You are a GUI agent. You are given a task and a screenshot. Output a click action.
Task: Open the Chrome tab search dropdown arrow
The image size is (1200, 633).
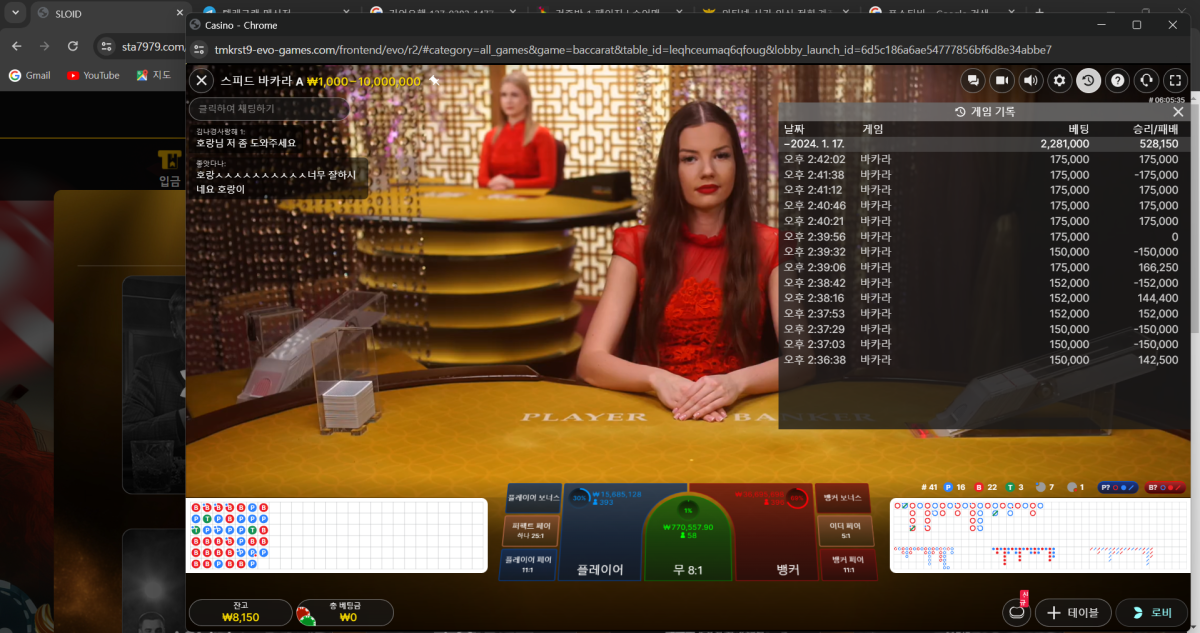(15, 14)
